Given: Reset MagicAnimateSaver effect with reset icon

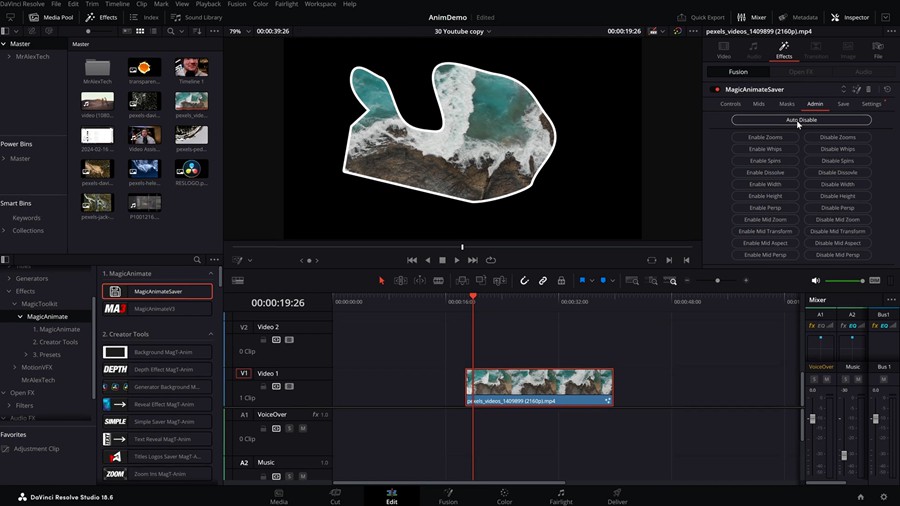Looking at the screenshot, I should pos(887,89).
